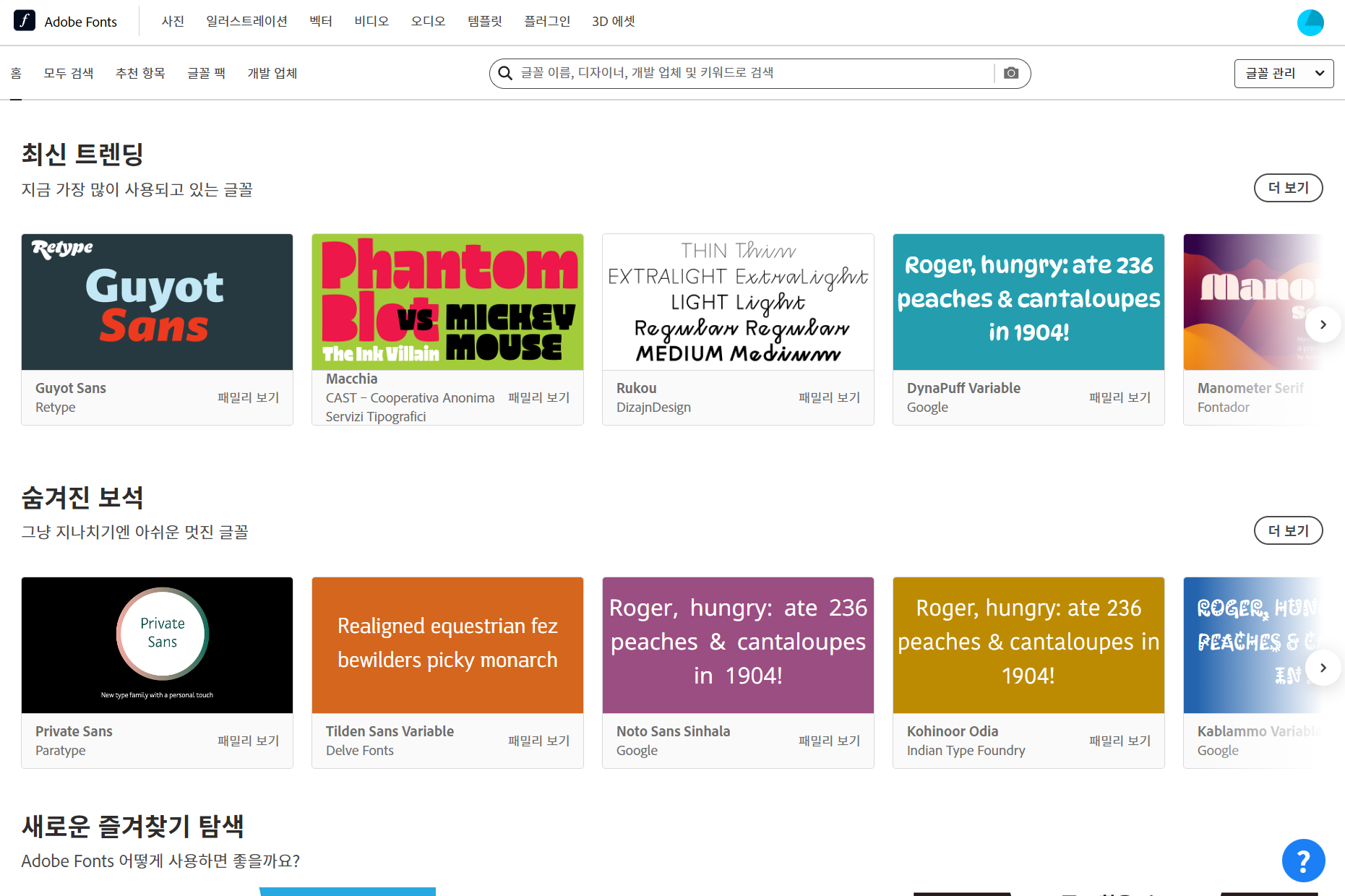Click the search magnifier icon
Image resolution: width=1345 pixels, height=896 pixels.
[x=506, y=73]
